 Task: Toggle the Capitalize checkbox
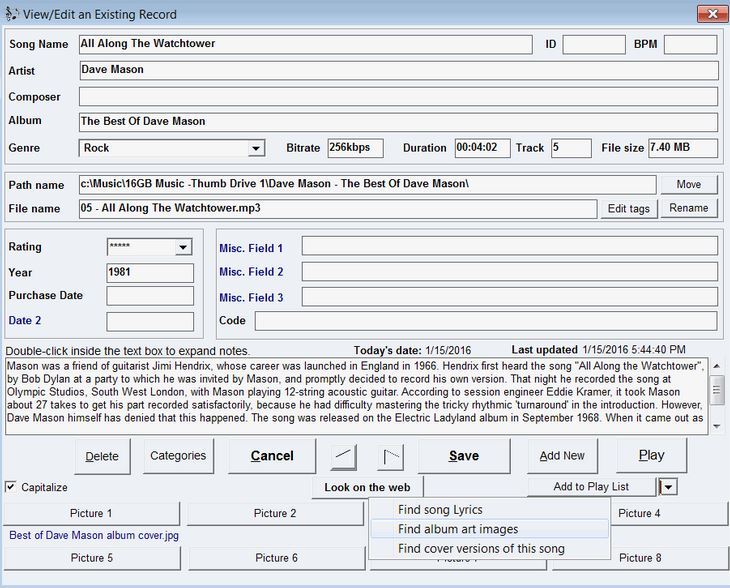coord(11,487)
